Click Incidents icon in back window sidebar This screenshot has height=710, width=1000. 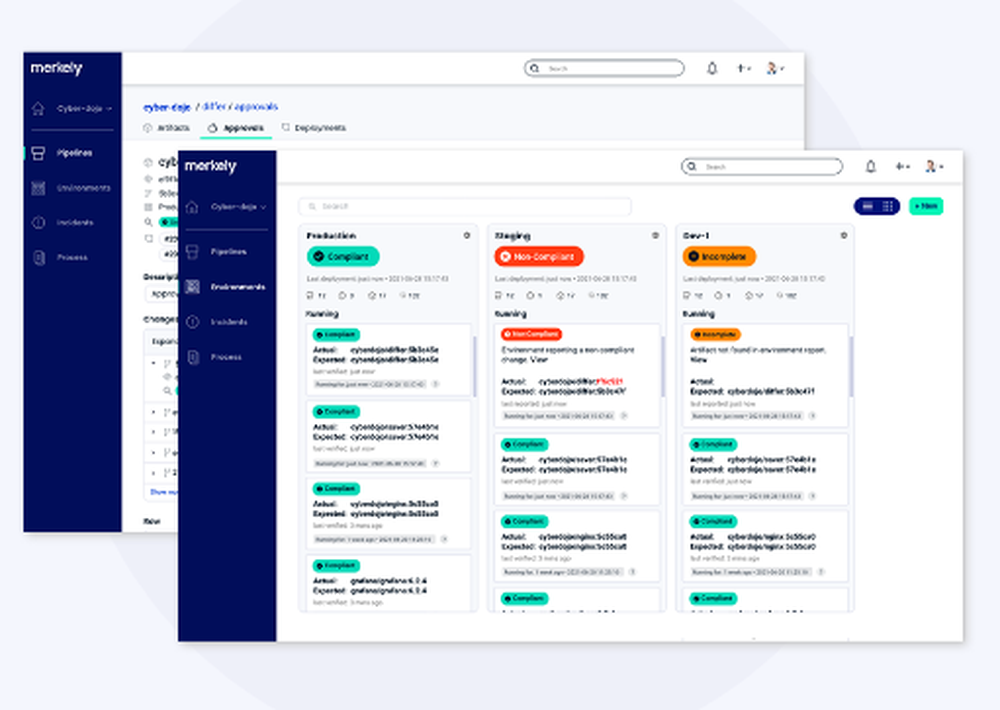(38, 223)
